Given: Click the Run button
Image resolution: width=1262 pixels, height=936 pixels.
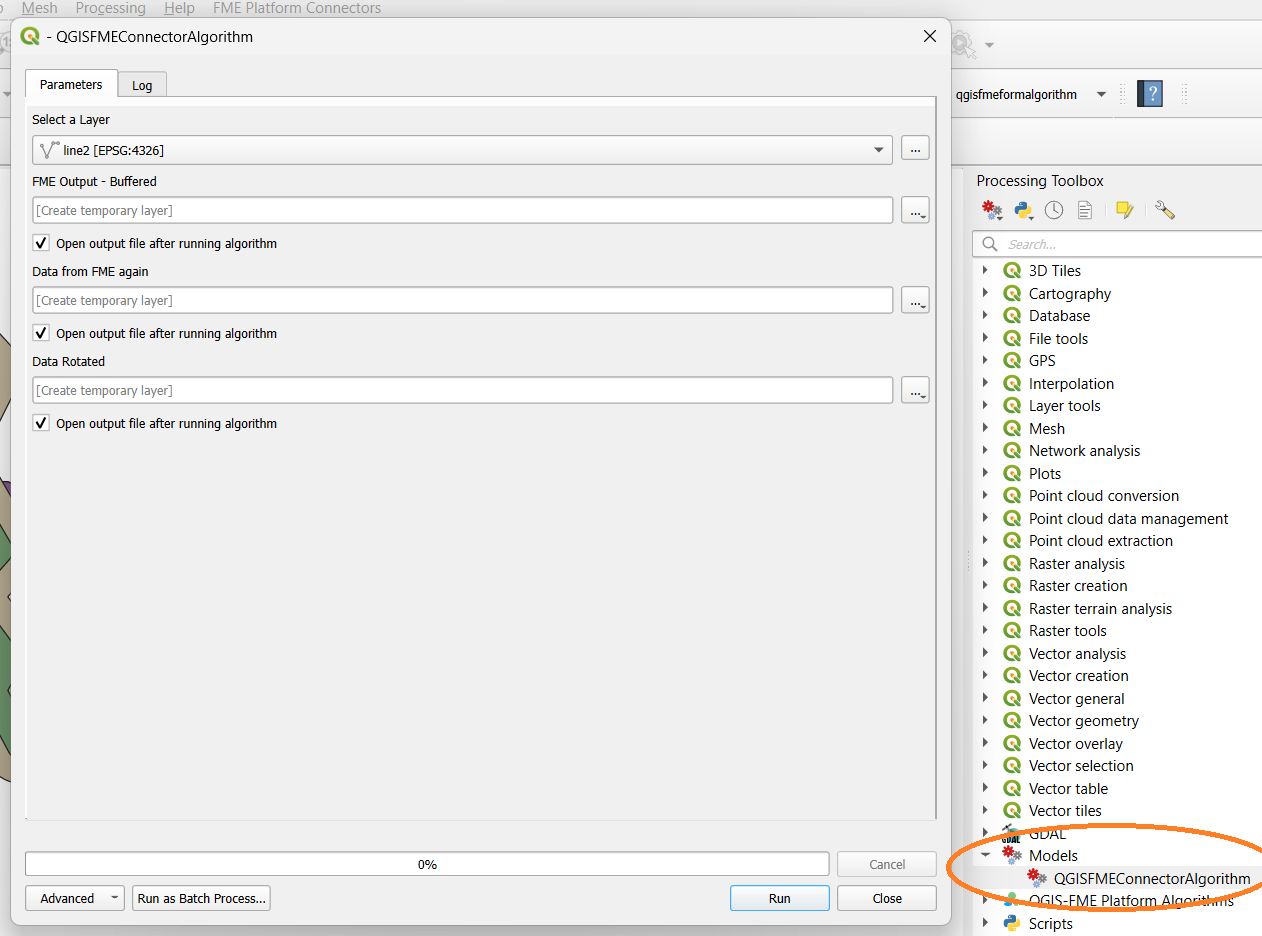Looking at the screenshot, I should [x=780, y=898].
